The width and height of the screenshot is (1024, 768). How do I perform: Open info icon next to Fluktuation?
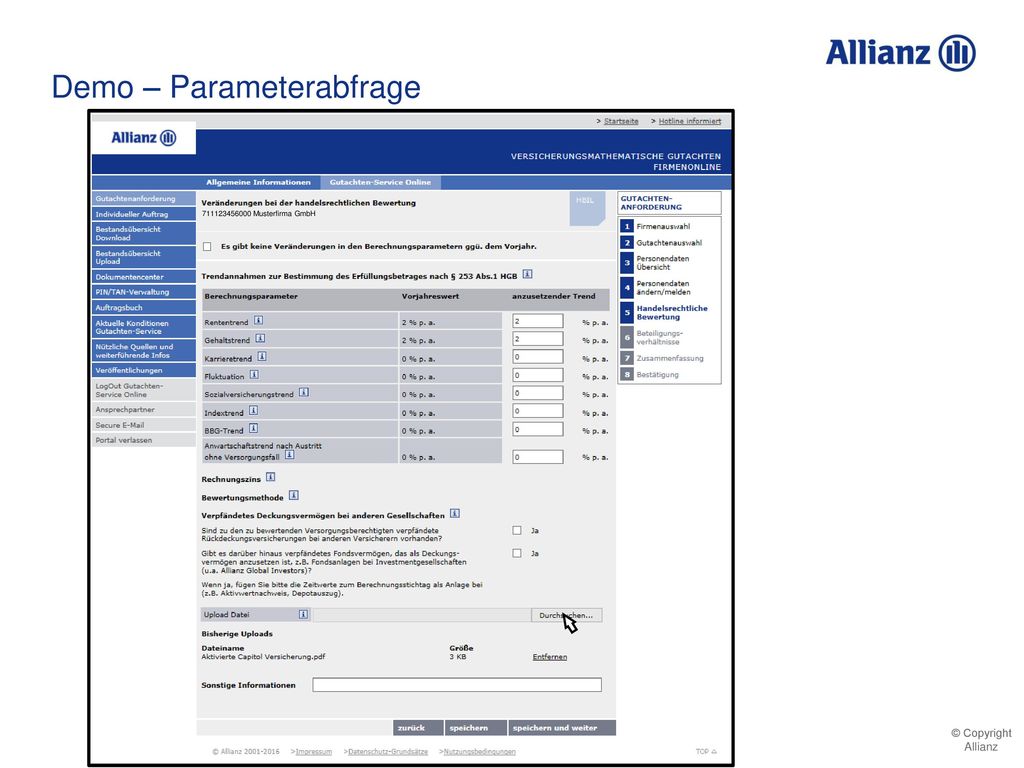254,375
